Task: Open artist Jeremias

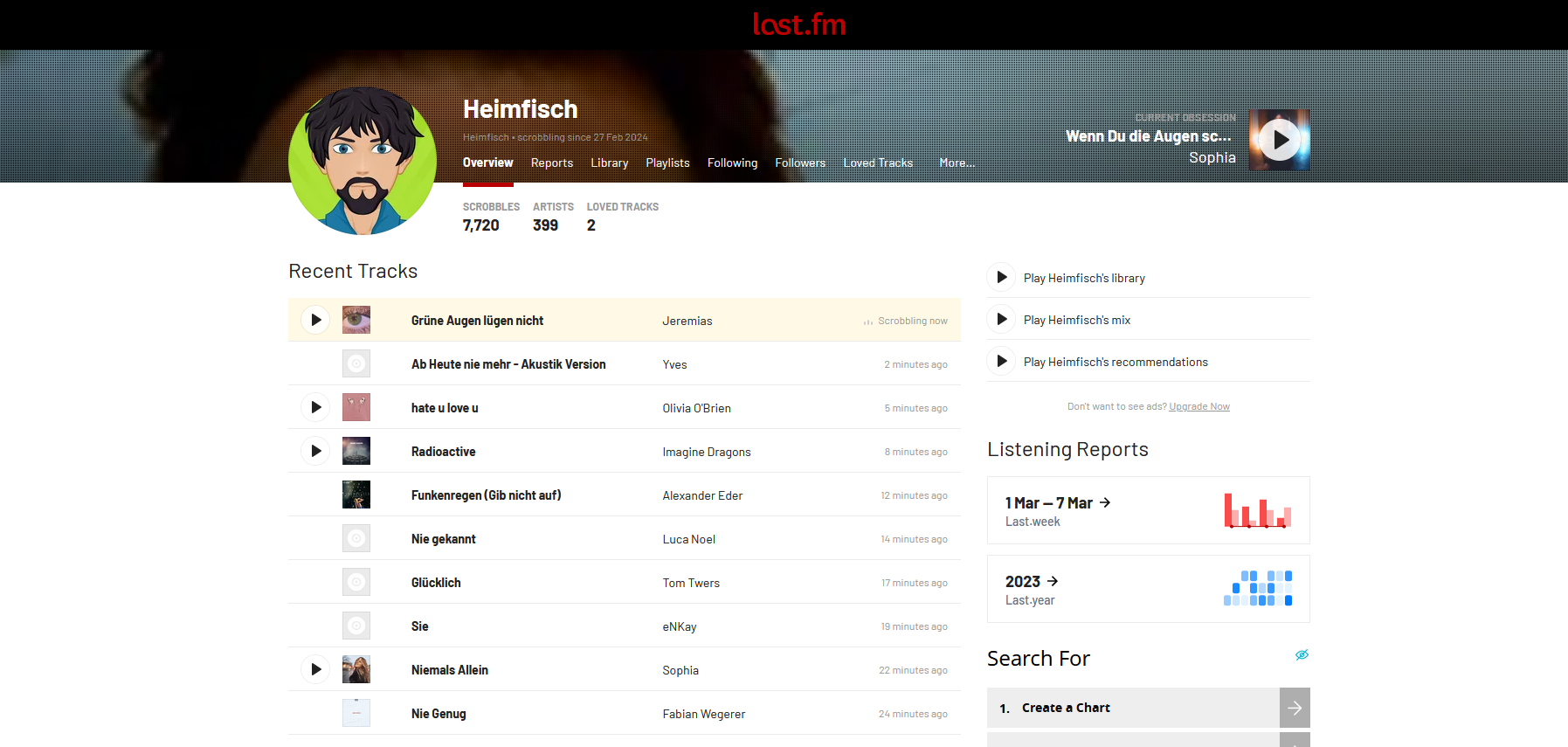Action: [x=687, y=321]
